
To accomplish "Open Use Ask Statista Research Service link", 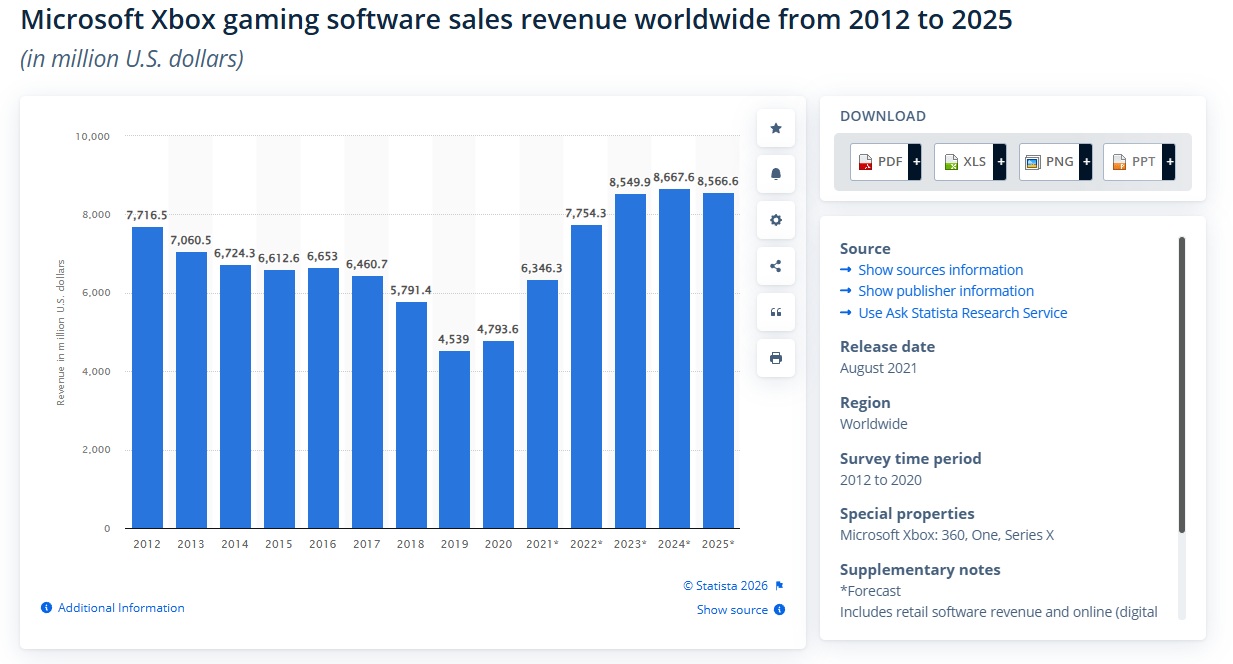I will point(962,313).
